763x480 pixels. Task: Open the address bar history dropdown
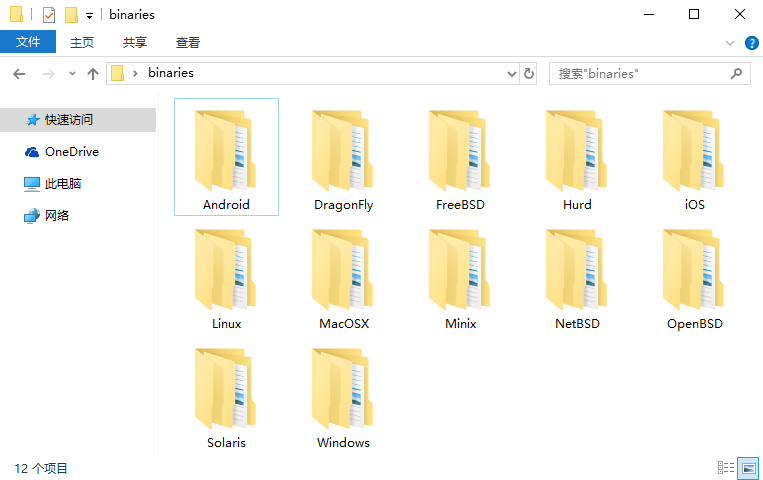coord(511,74)
